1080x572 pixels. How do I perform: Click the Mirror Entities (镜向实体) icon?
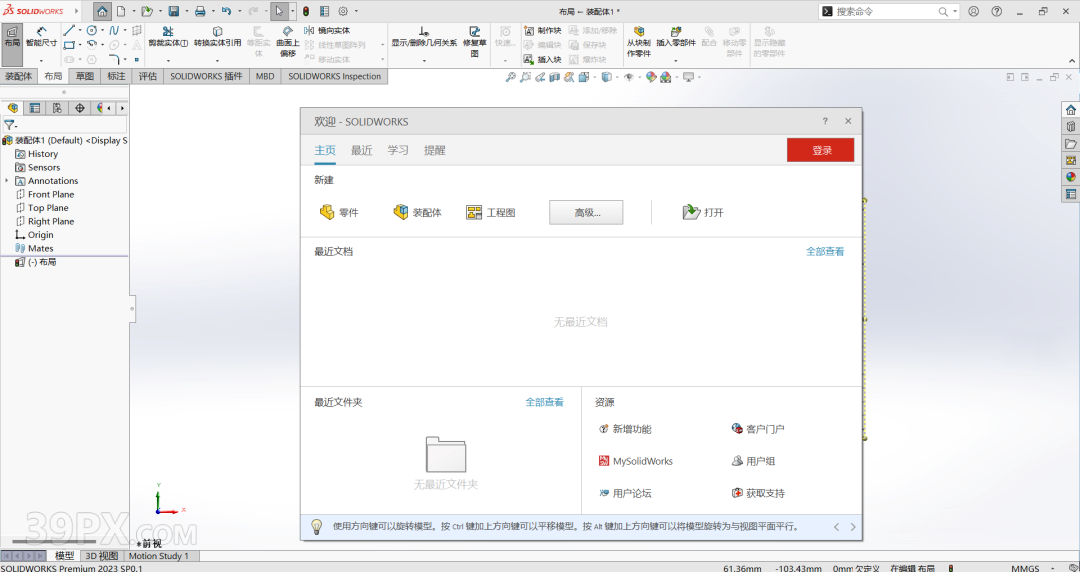point(309,30)
